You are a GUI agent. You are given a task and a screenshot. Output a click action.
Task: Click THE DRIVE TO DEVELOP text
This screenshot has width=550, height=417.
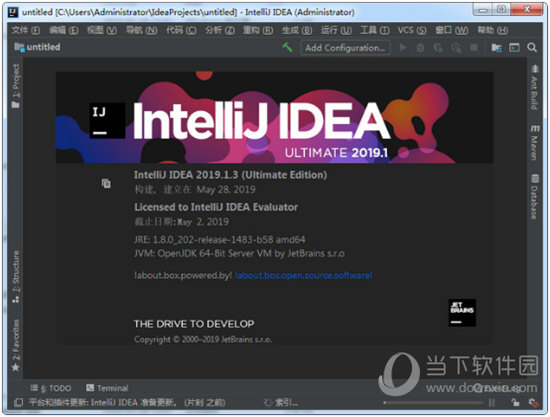tap(194, 324)
